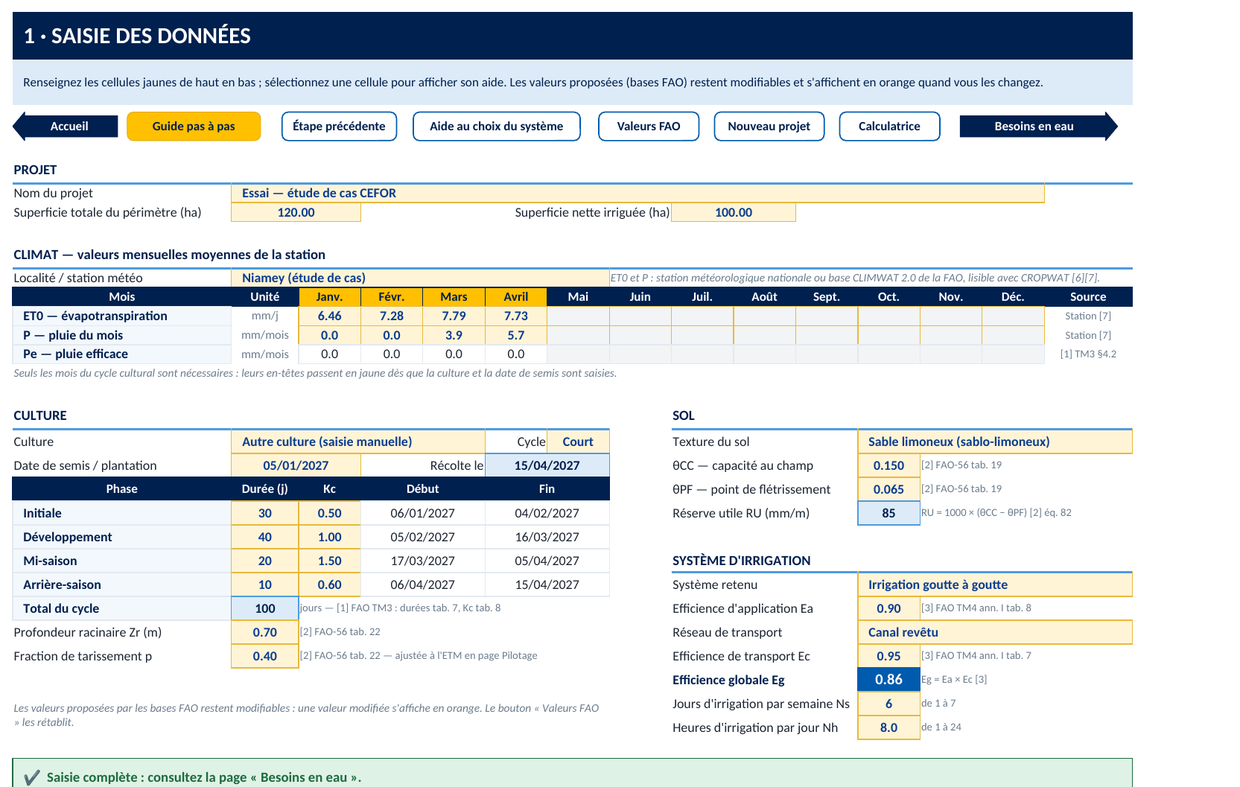Open the Cycle dropdown showing Court
1240x787 pixels.
578,441
